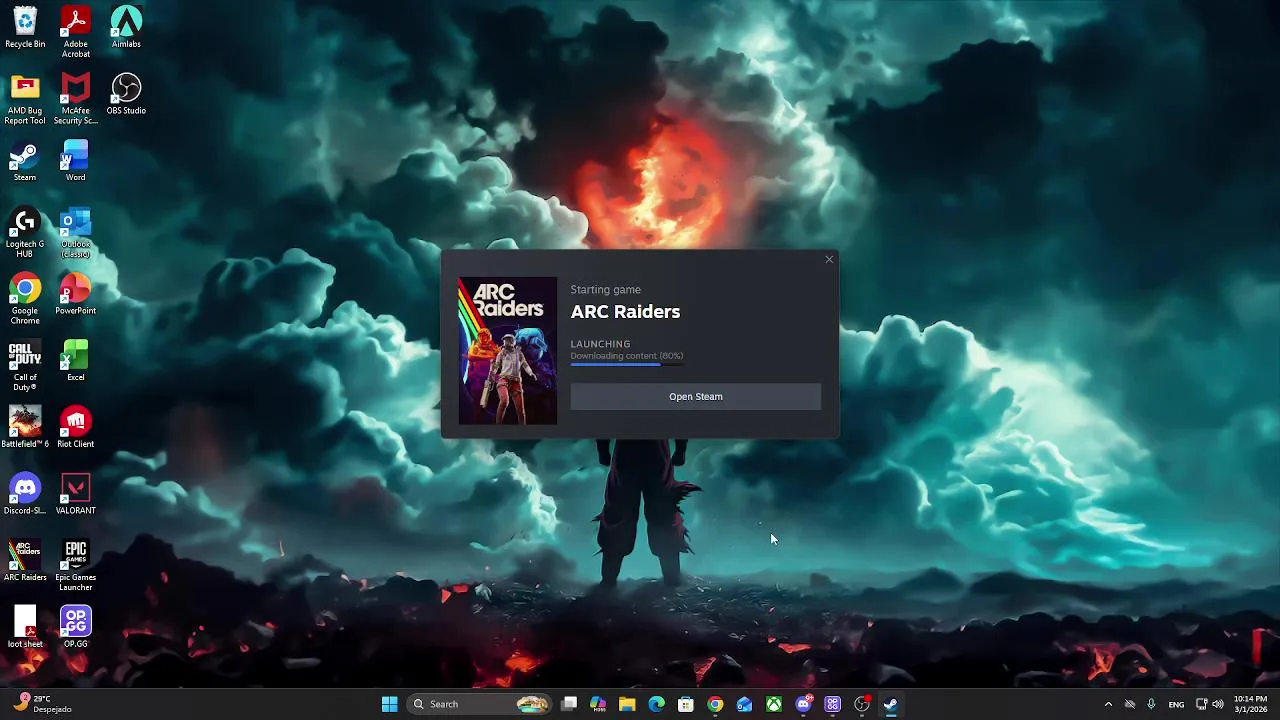
Task: Select the Google Chrome desktop icon
Action: tap(25, 300)
